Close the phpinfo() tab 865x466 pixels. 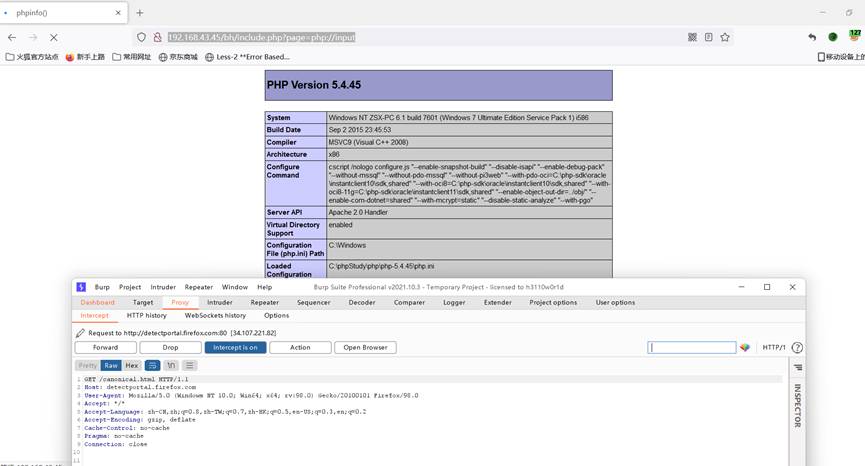[118, 13]
